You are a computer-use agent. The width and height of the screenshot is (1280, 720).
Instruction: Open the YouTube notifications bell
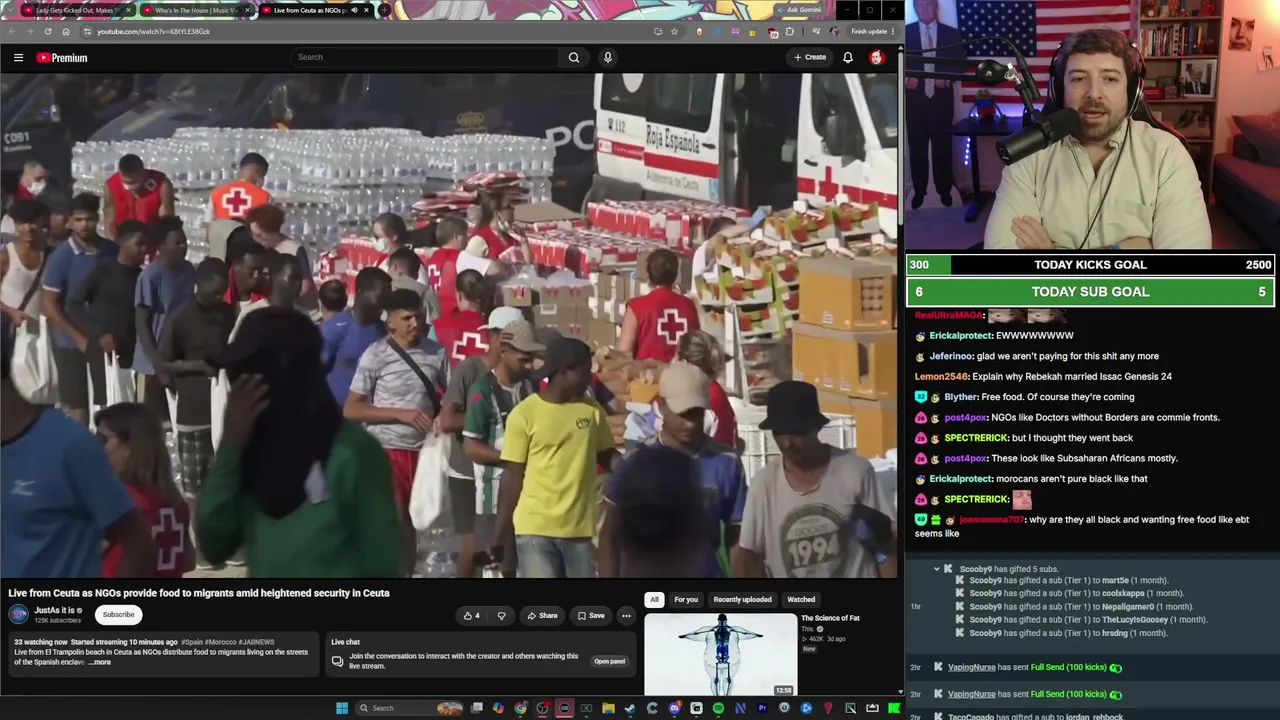[848, 57]
